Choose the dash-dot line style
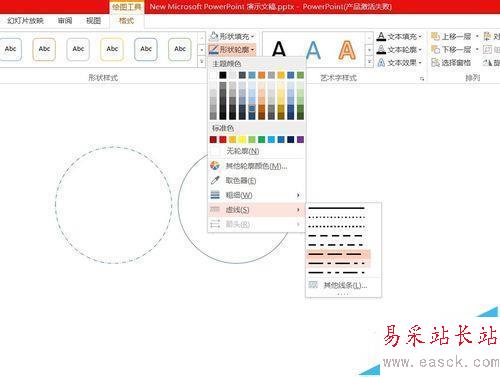Image resolution: width=500 pixels, height=377 pixels. pyautogui.click(x=337, y=245)
